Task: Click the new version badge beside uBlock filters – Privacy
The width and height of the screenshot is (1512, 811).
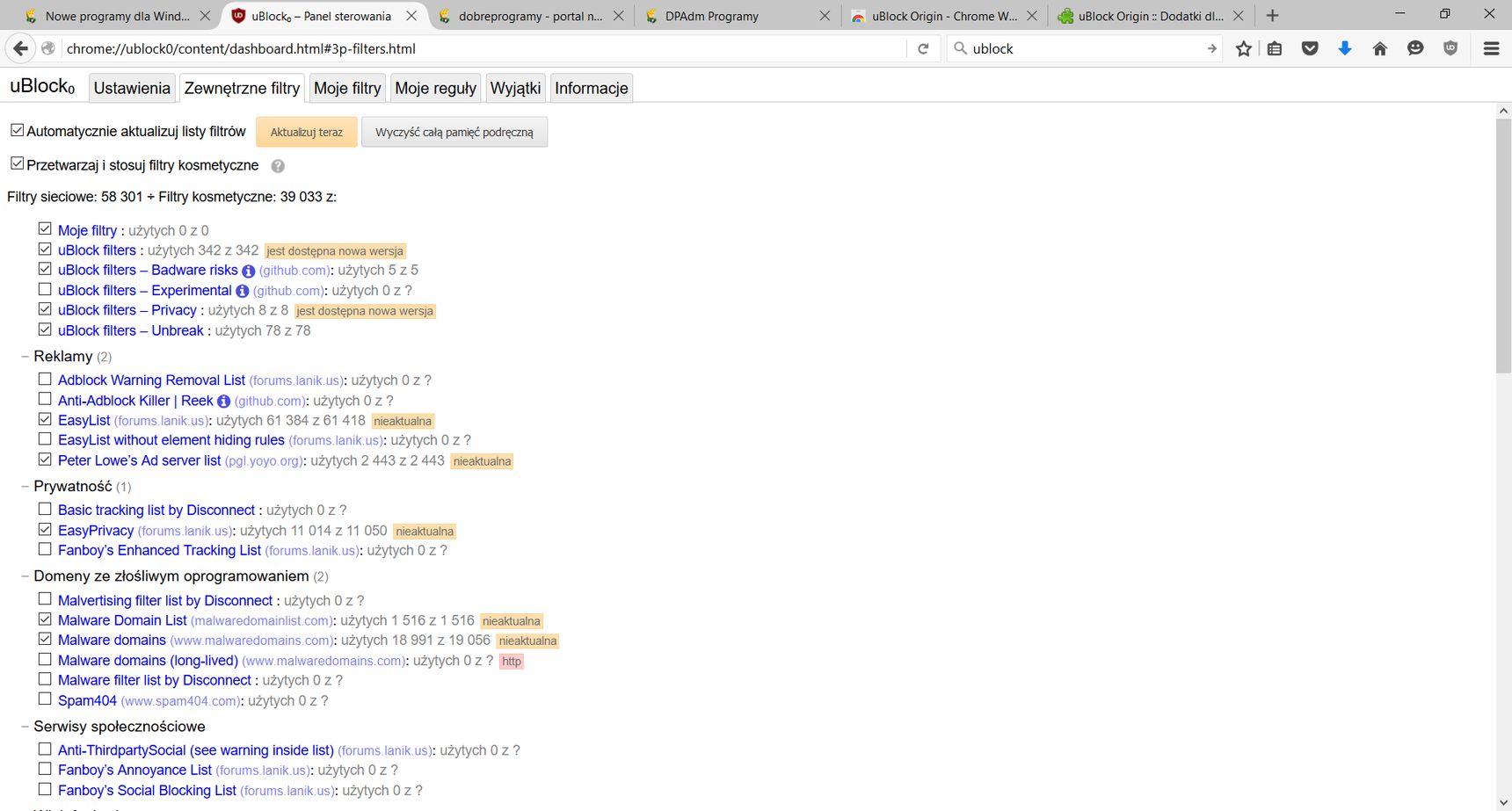Action: tap(365, 311)
